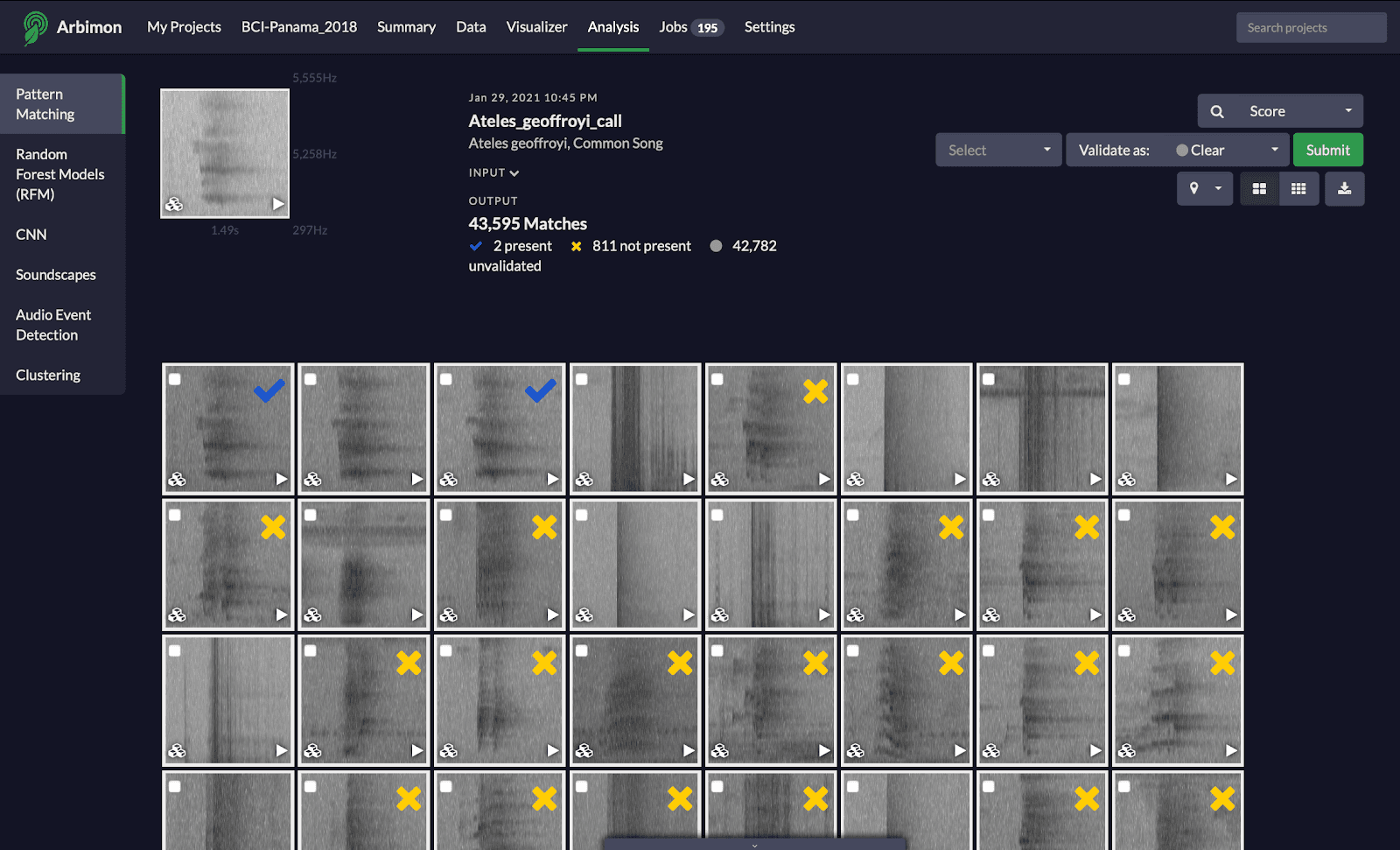Click the Ateles_geoffroyi_call title
Viewport: 1400px width, 850px height.
point(545,121)
